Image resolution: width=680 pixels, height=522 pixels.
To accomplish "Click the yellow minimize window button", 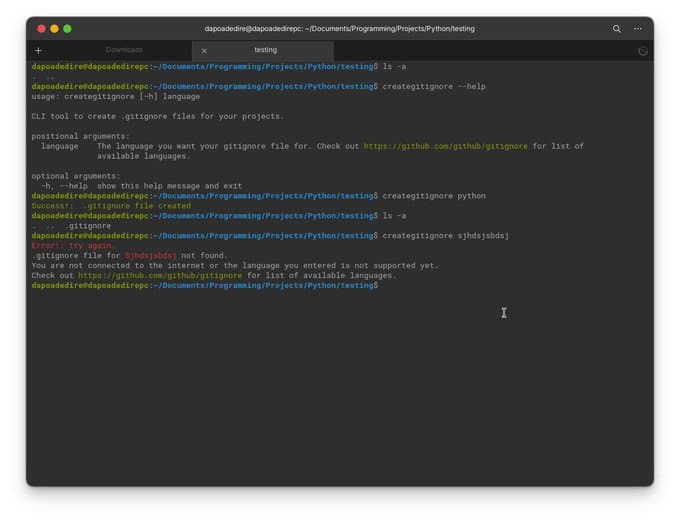I will click(x=55, y=29).
